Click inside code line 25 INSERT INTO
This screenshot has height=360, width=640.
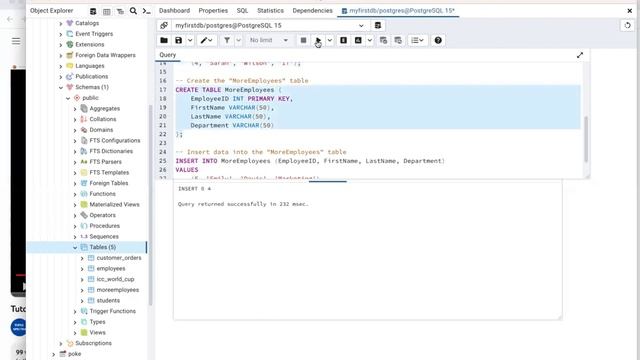click(x=310, y=161)
